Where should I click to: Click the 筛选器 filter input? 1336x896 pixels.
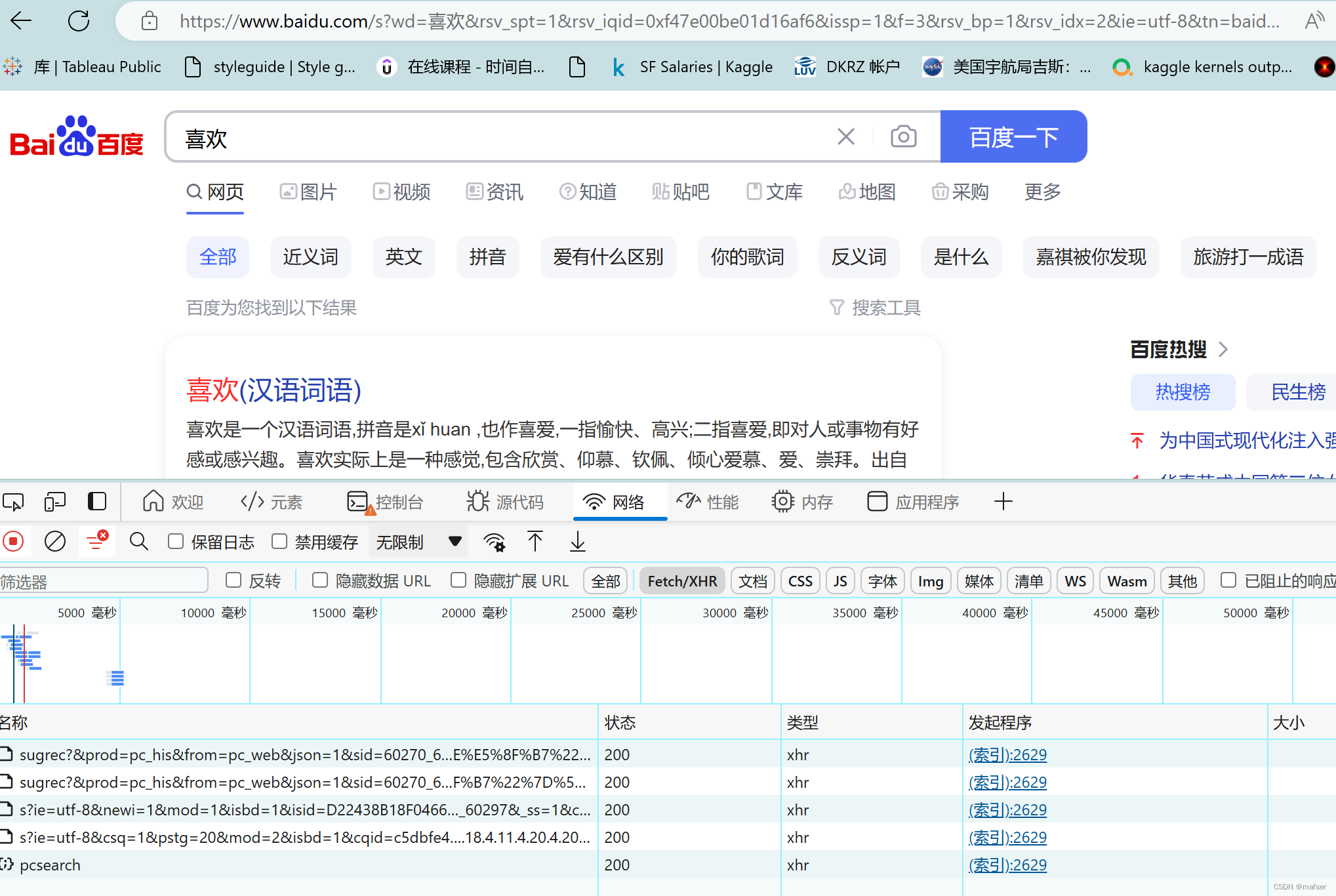tap(104, 581)
